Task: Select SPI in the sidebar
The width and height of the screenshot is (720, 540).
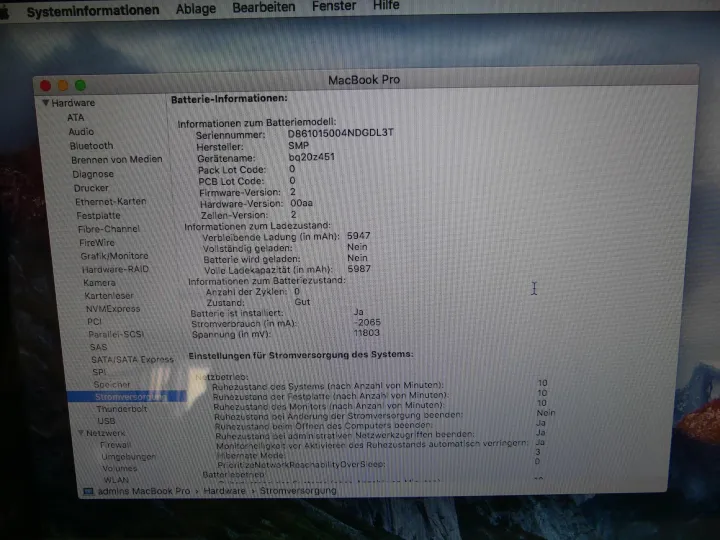Action: pos(99,372)
